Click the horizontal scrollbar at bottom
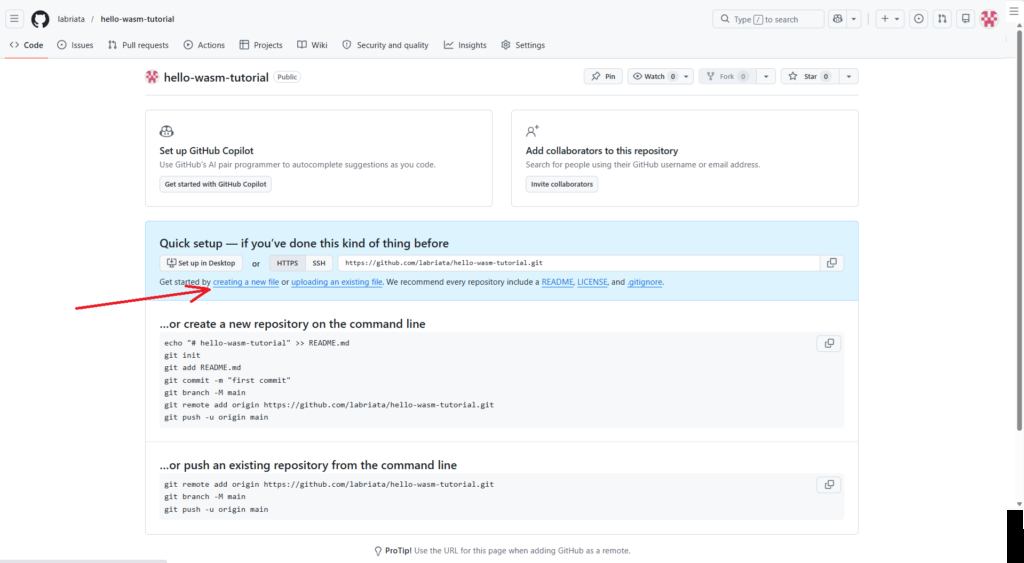This screenshot has height=563, width=1024. [83, 561]
